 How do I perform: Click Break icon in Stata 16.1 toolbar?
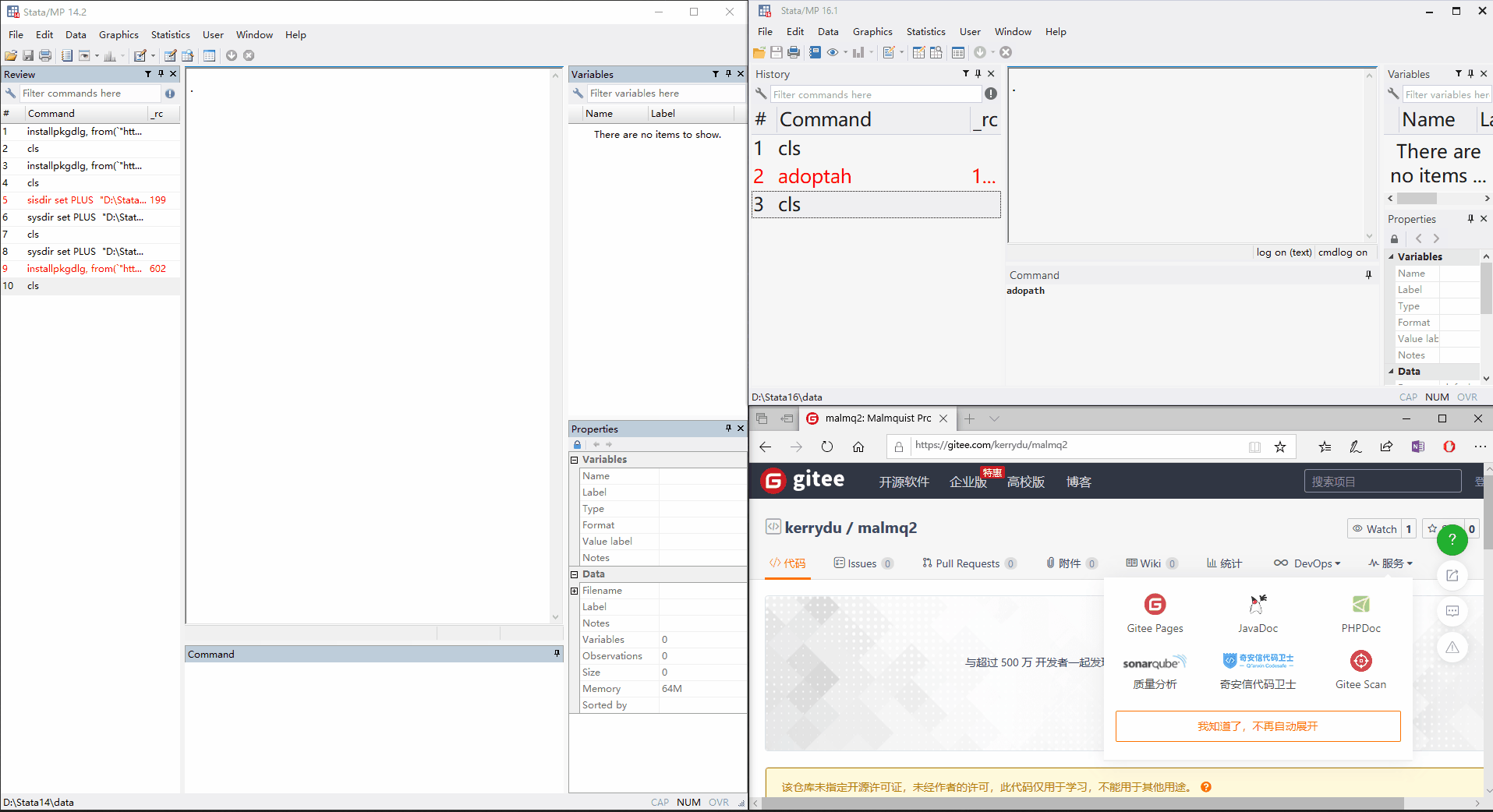[1006, 52]
